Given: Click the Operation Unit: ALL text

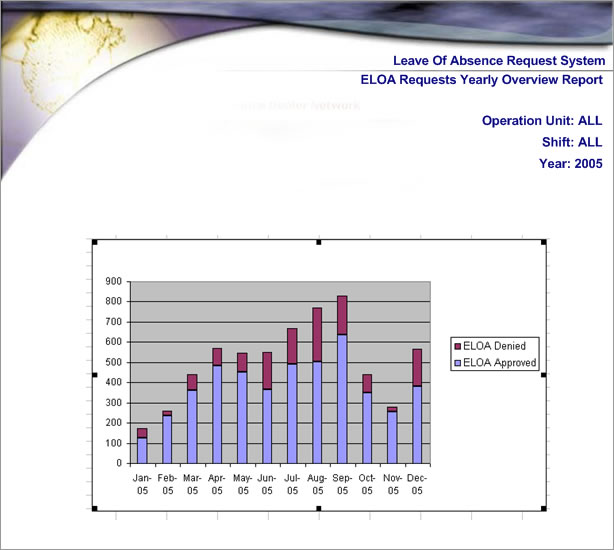Looking at the screenshot, I should point(542,121).
